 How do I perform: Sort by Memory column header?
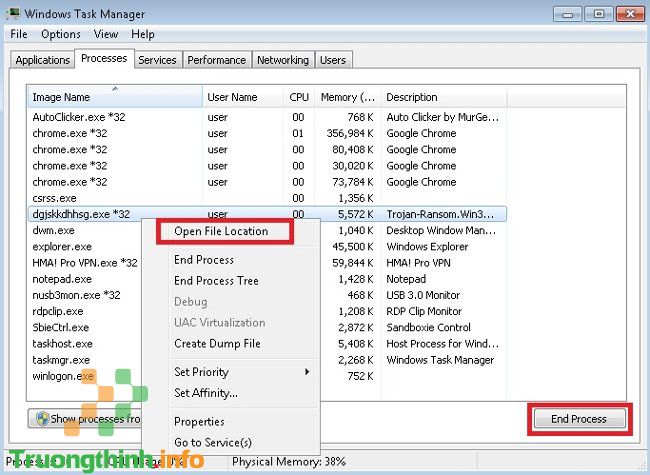(348, 97)
